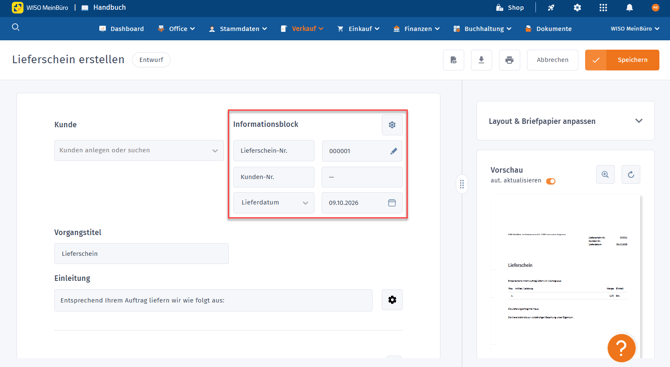670x367 pixels.
Task: Open the calendar date picker icon
Action: tap(392, 203)
